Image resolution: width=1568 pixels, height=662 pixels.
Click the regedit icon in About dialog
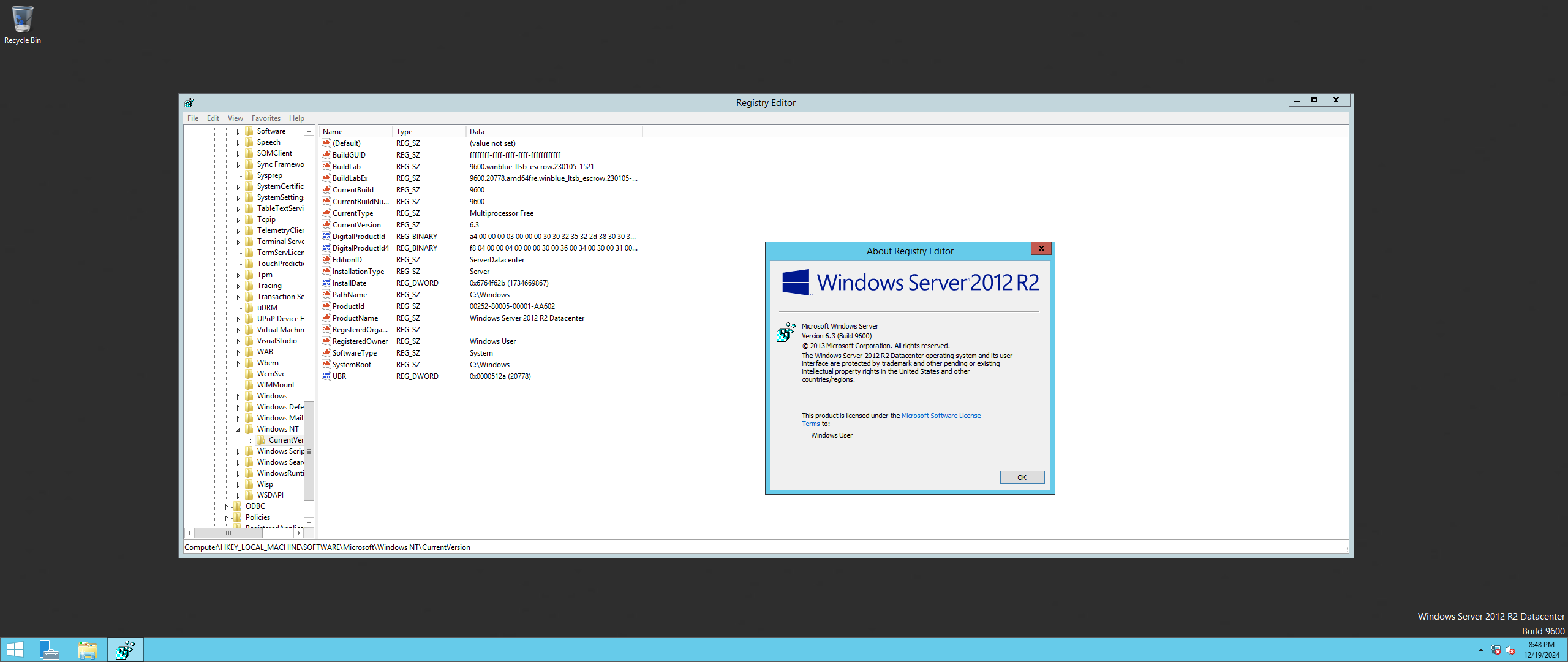pyautogui.click(x=786, y=332)
